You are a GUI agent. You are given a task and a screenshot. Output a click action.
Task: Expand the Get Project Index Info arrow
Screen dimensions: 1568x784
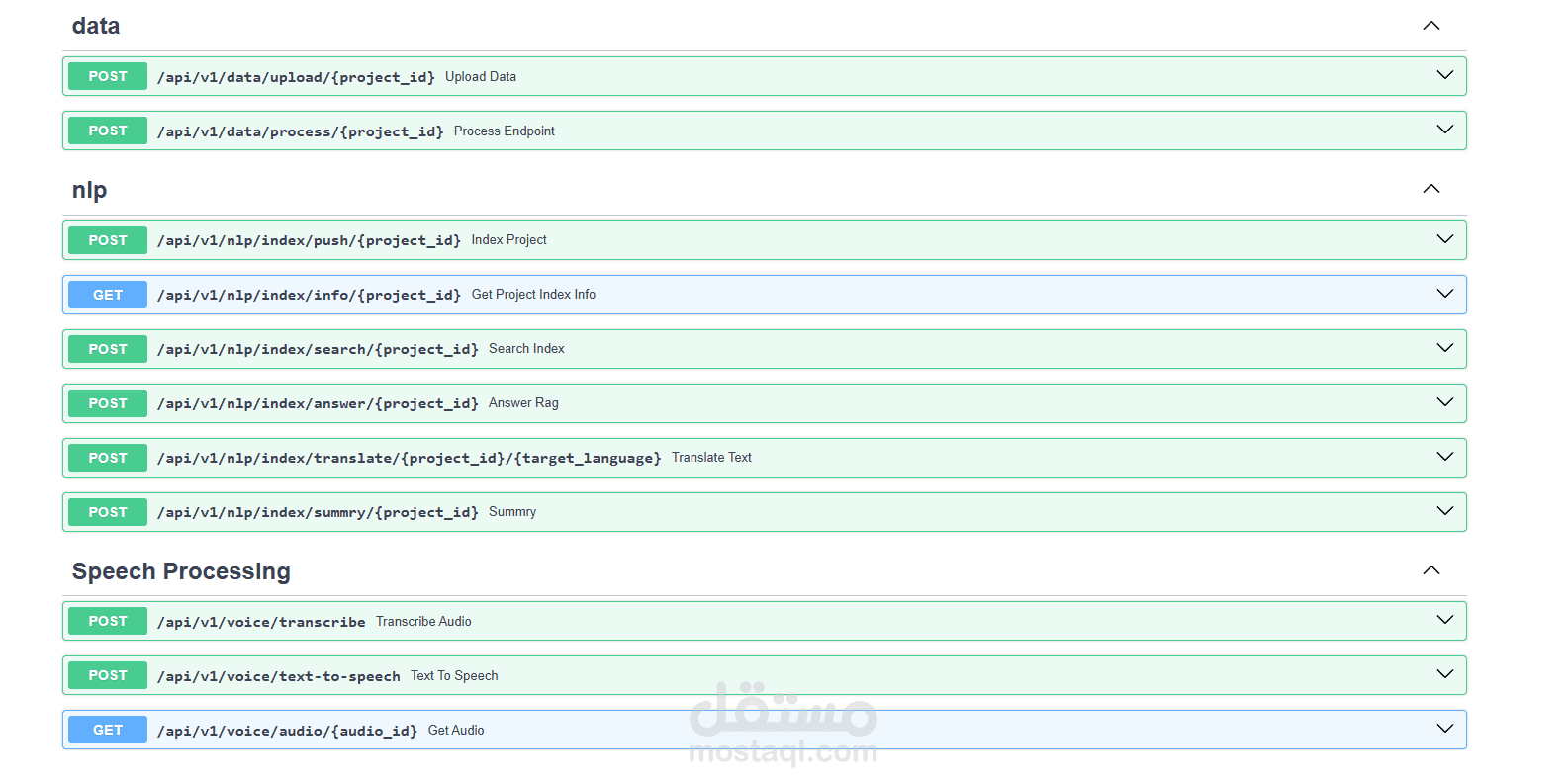1444,294
